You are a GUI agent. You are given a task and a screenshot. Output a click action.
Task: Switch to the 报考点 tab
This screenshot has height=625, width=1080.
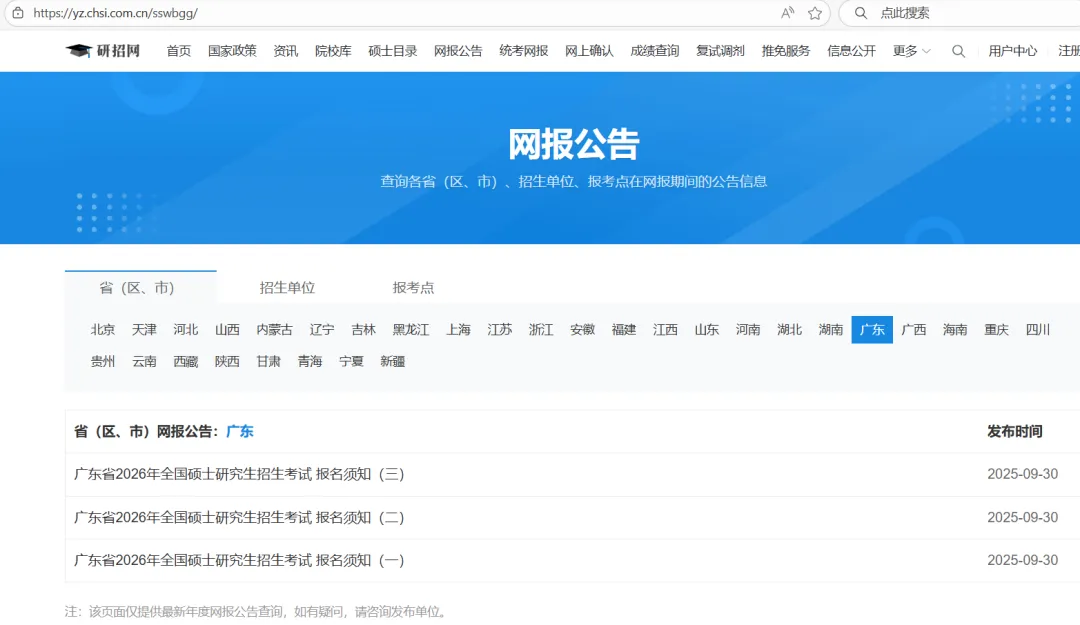tap(413, 288)
